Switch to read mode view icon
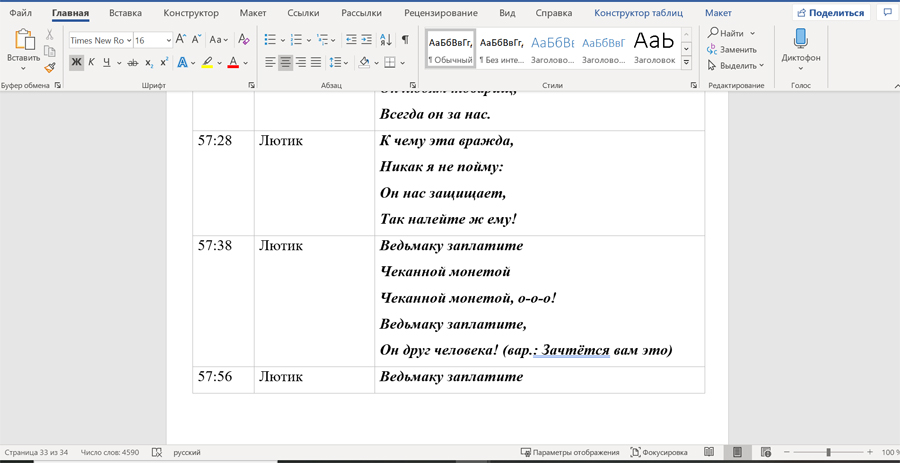 (x=709, y=452)
